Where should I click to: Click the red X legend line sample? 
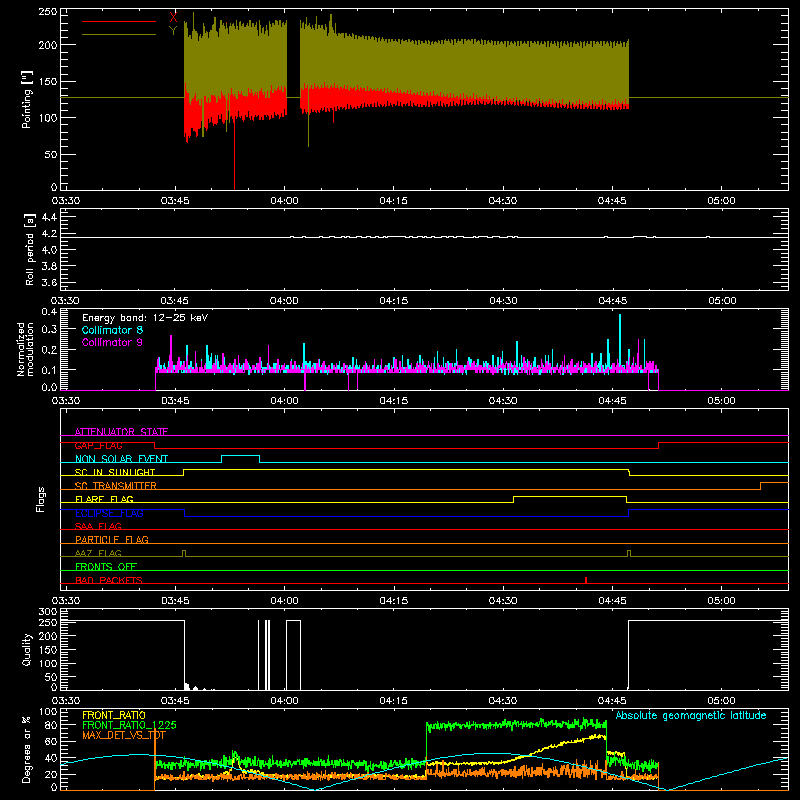coord(119,21)
